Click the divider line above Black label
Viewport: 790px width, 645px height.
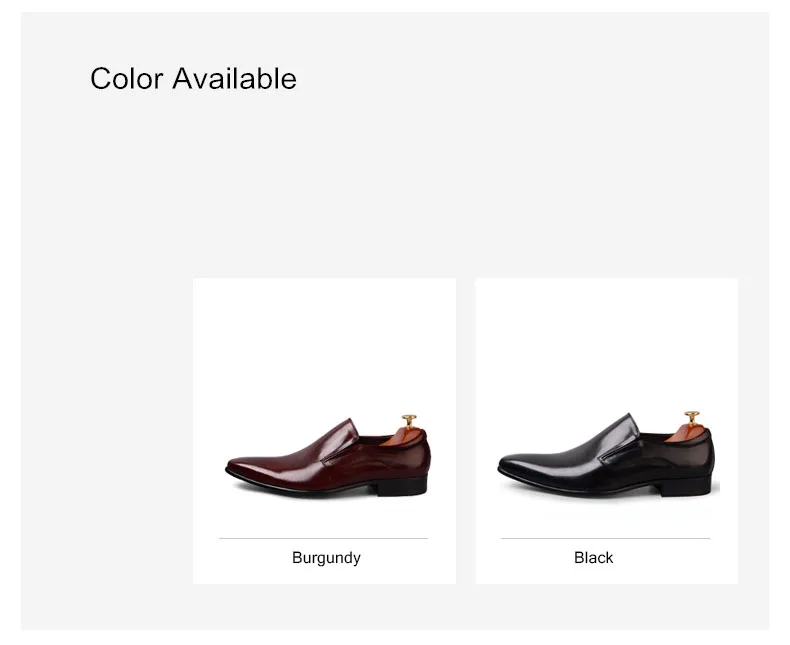pos(605,538)
